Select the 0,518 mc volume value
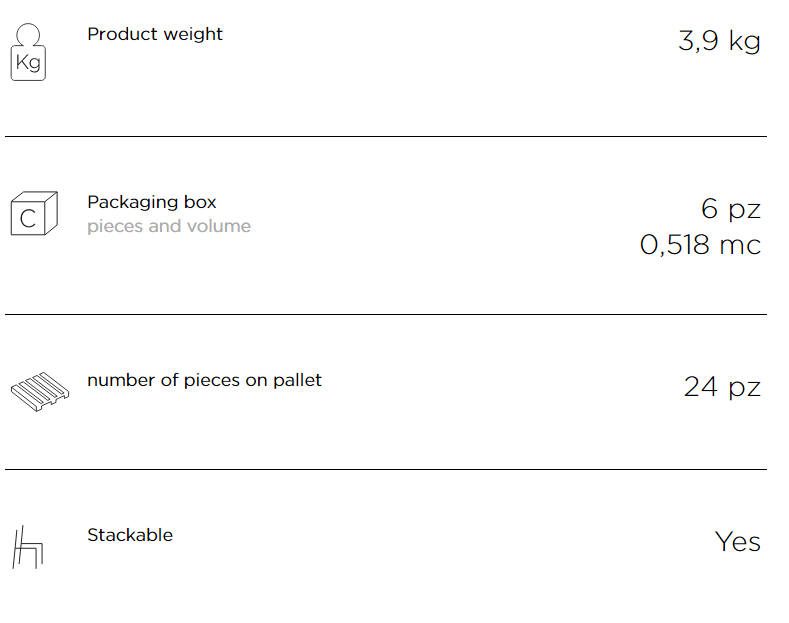The width and height of the screenshot is (789, 623). pyautogui.click(x=700, y=245)
